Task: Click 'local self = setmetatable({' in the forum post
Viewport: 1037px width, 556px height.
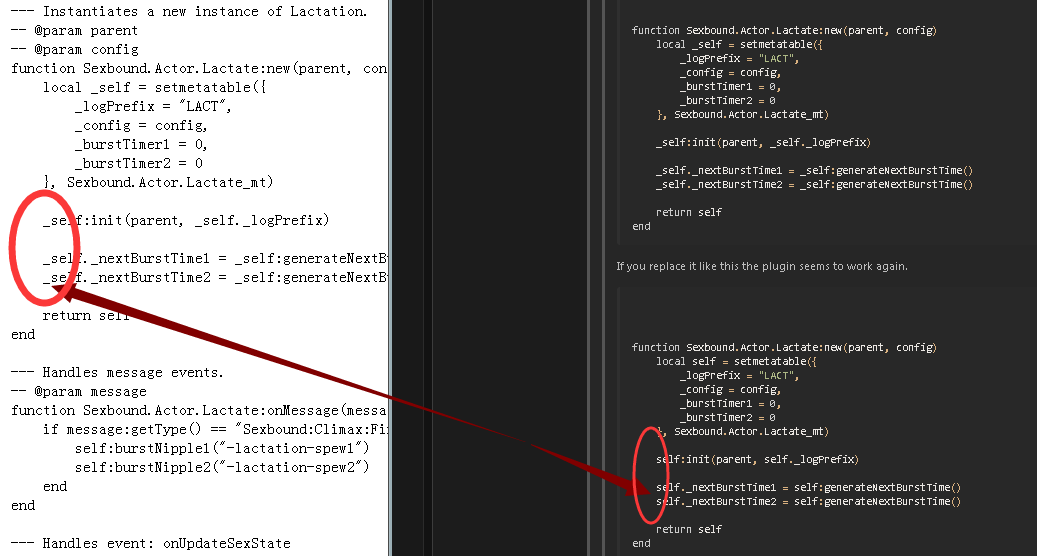Action: [736, 362]
